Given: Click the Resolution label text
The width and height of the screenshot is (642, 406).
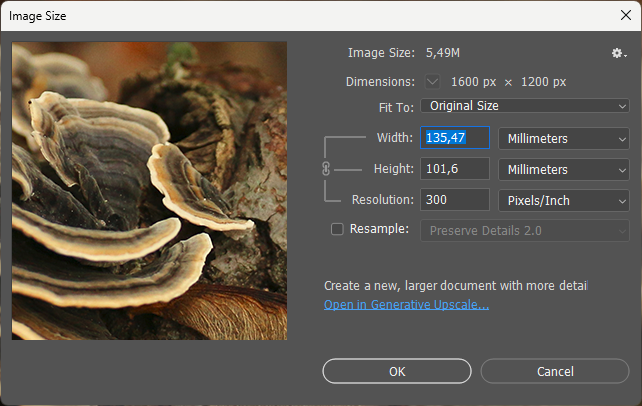Looking at the screenshot, I should click(382, 200).
